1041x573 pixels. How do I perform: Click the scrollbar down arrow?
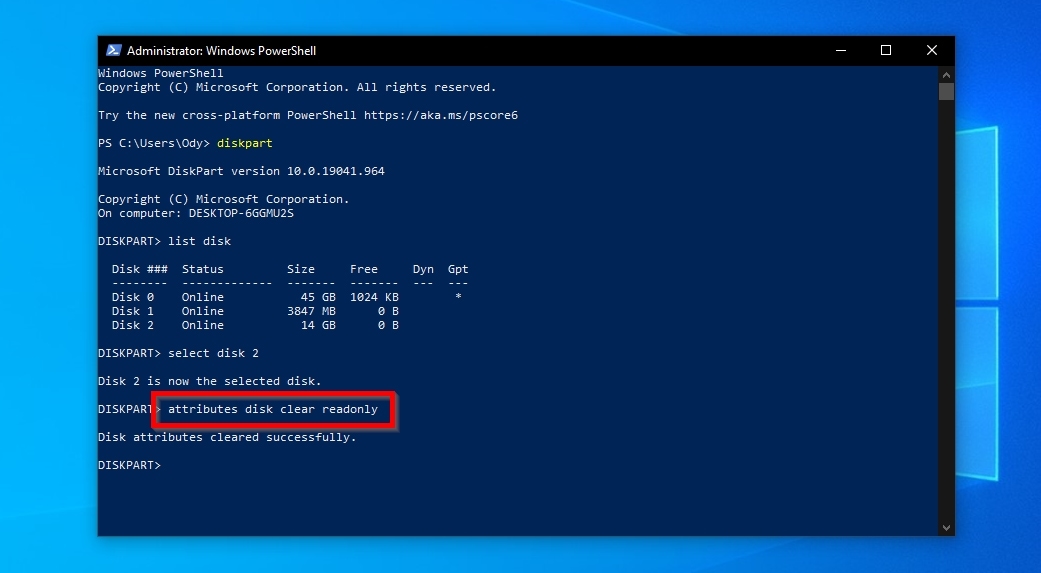pos(946,528)
